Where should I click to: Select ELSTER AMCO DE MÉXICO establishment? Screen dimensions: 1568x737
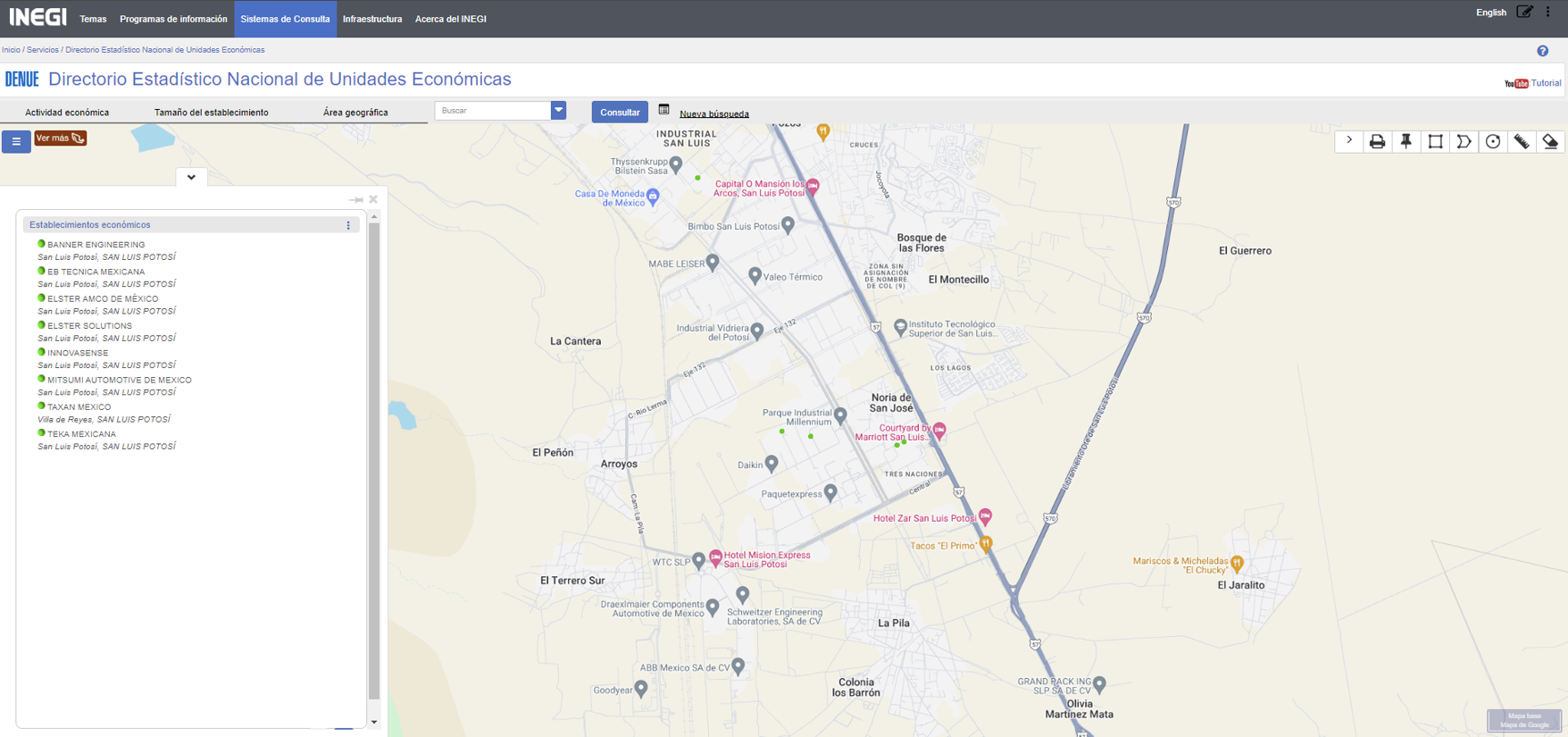coord(103,299)
